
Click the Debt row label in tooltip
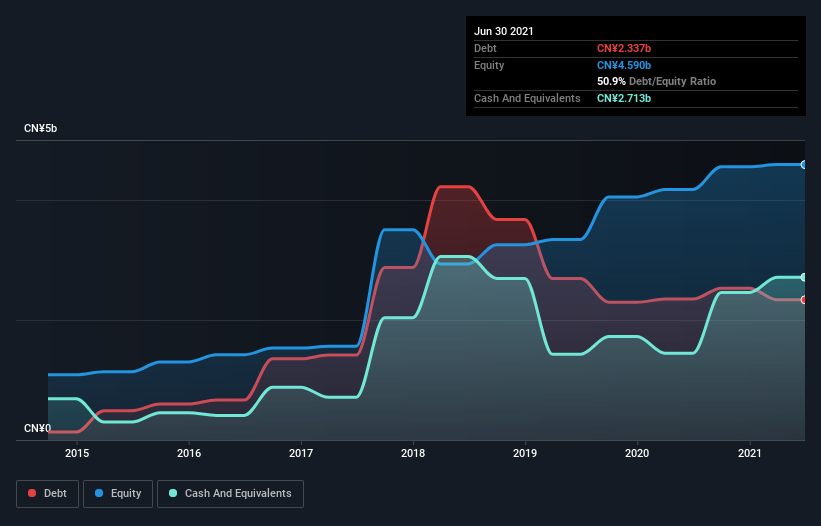[x=485, y=48]
